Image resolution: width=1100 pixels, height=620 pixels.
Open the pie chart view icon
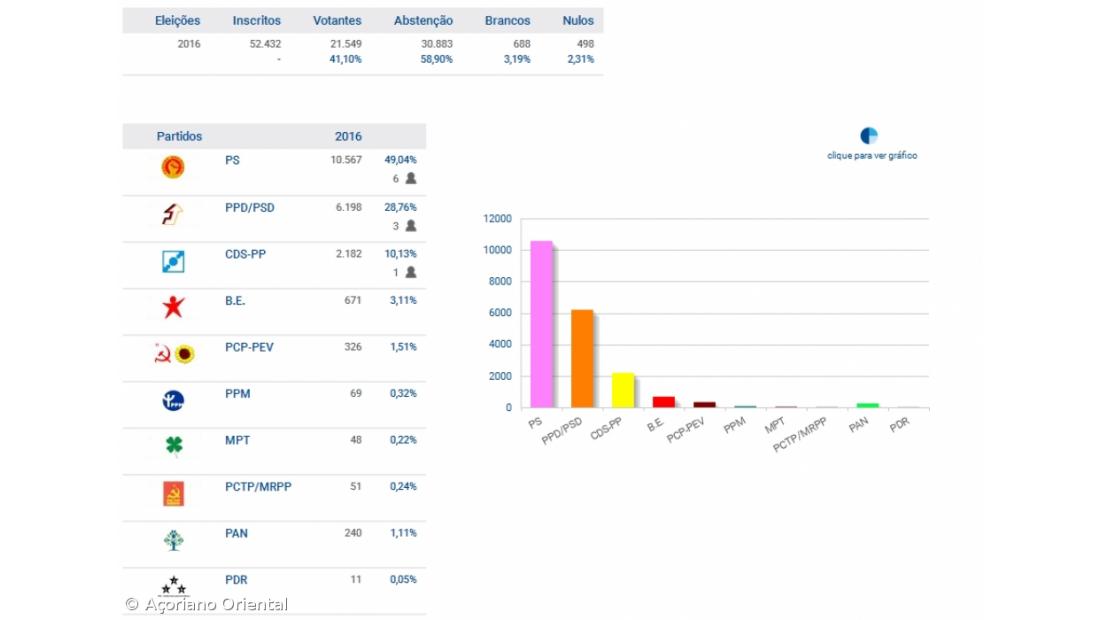click(x=869, y=136)
